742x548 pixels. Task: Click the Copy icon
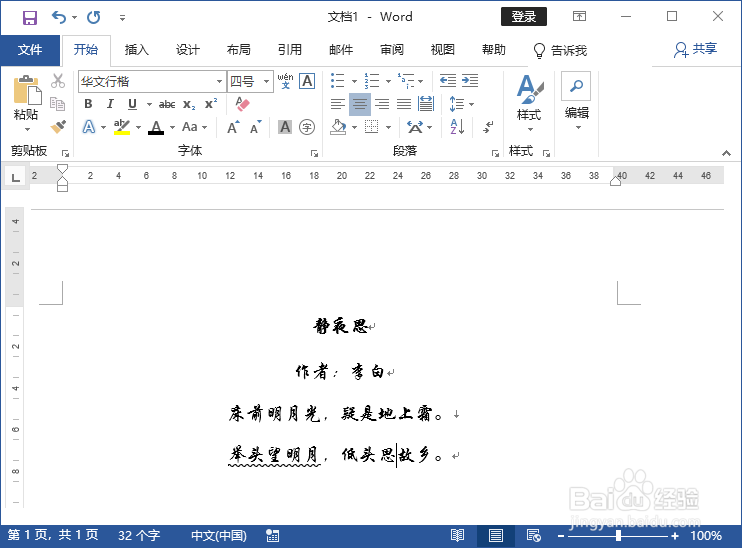point(58,104)
